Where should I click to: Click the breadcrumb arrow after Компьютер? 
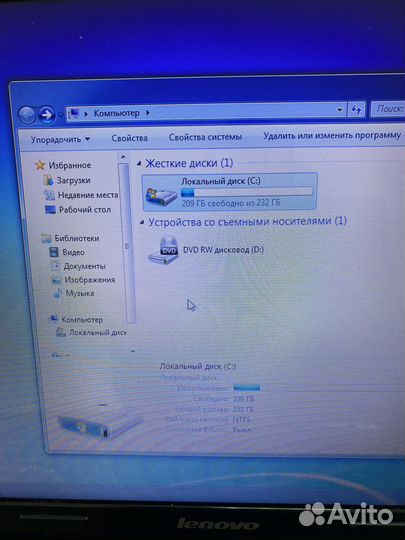pyautogui.click(x=147, y=112)
